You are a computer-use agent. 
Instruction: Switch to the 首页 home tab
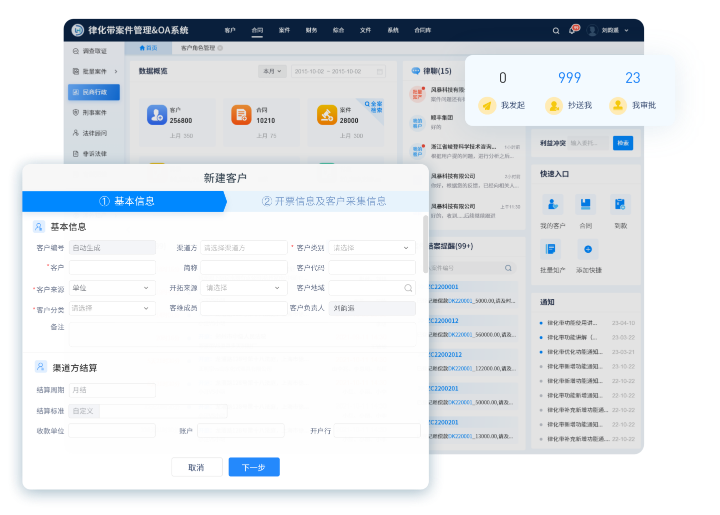point(148,48)
